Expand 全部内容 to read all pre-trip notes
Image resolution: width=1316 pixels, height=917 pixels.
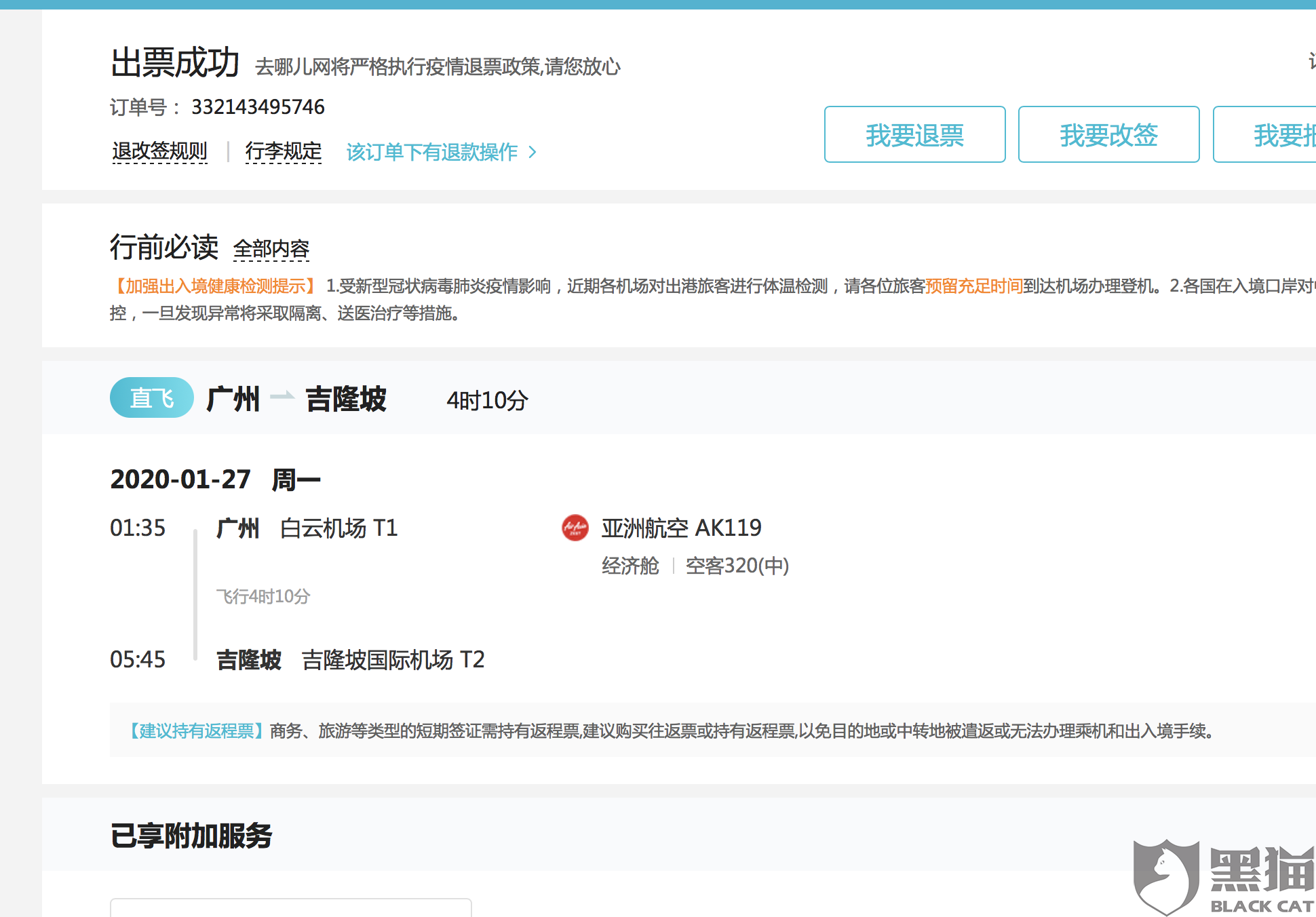click(271, 249)
